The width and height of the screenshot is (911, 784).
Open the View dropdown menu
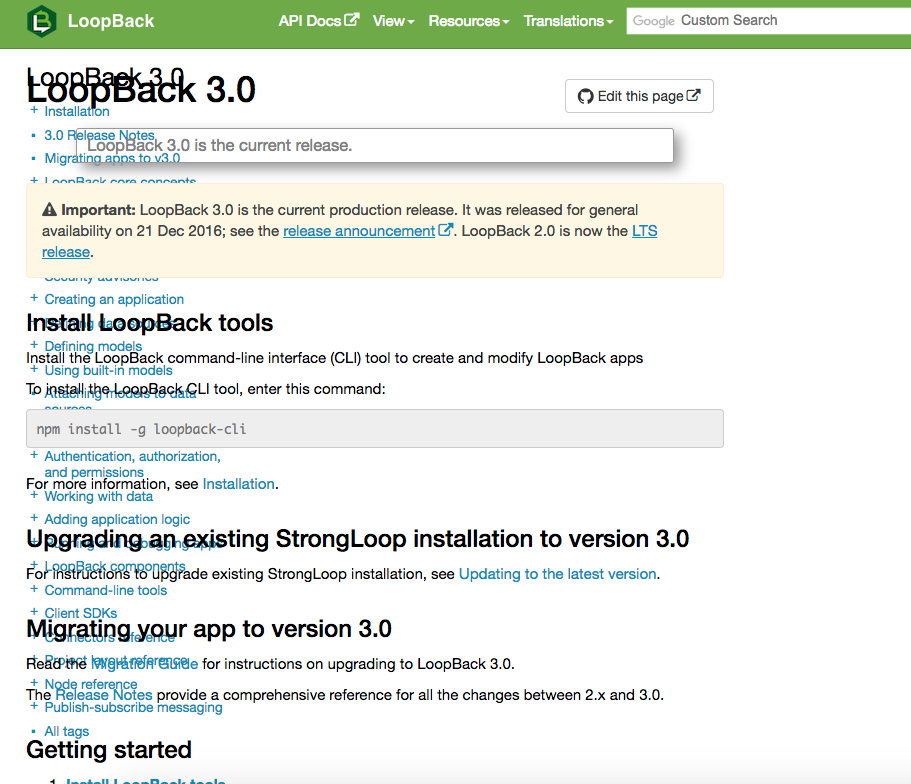(393, 20)
